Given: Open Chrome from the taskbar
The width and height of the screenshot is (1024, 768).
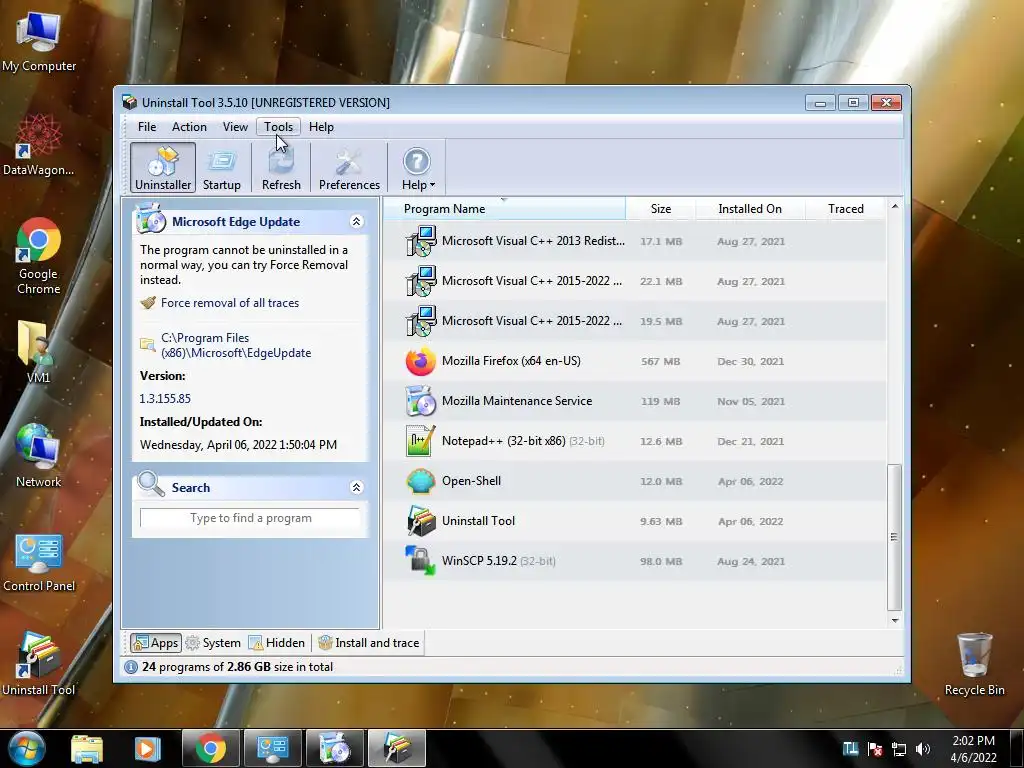Looking at the screenshot, I should (x=211, y=748).
